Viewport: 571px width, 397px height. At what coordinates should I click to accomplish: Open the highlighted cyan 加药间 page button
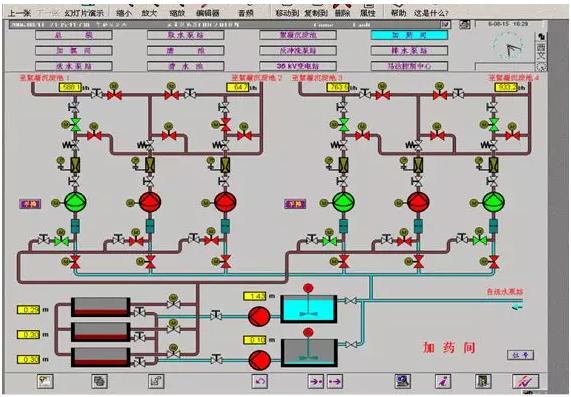(409, 35)
